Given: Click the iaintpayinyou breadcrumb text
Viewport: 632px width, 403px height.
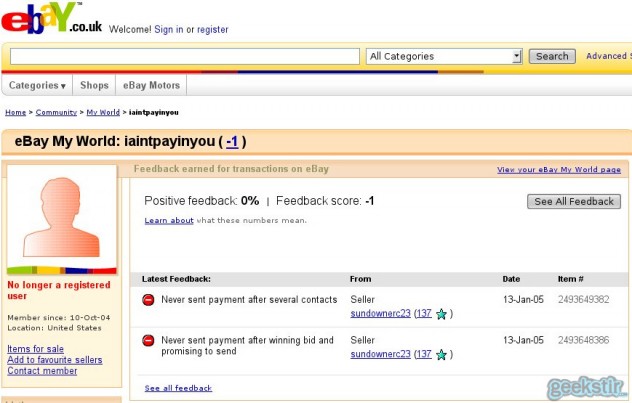Looking at the screenshot, I should pos(154,112).
